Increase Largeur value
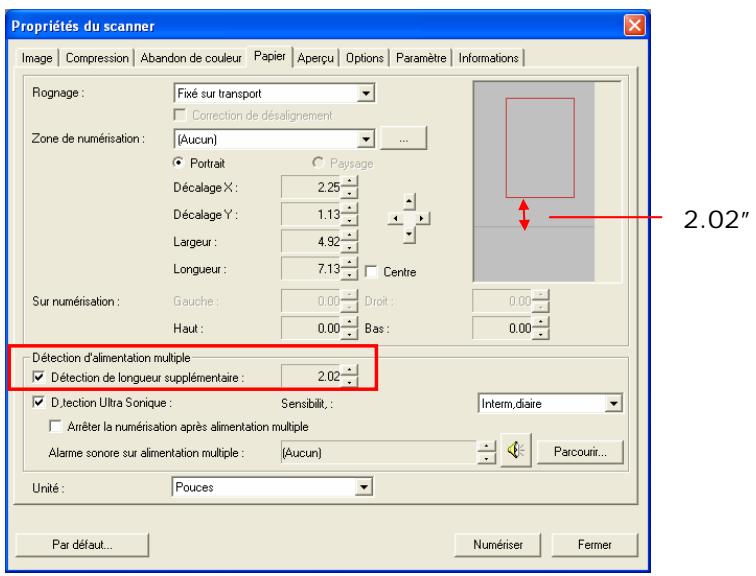Viewport: 756px width, 576px height. coord(350,236)
